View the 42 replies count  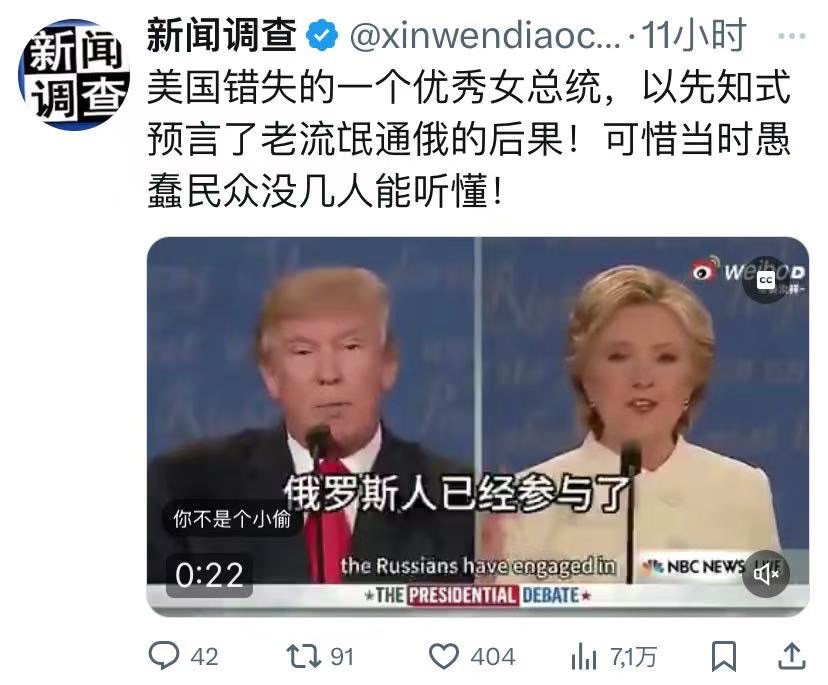click(204, 658)
